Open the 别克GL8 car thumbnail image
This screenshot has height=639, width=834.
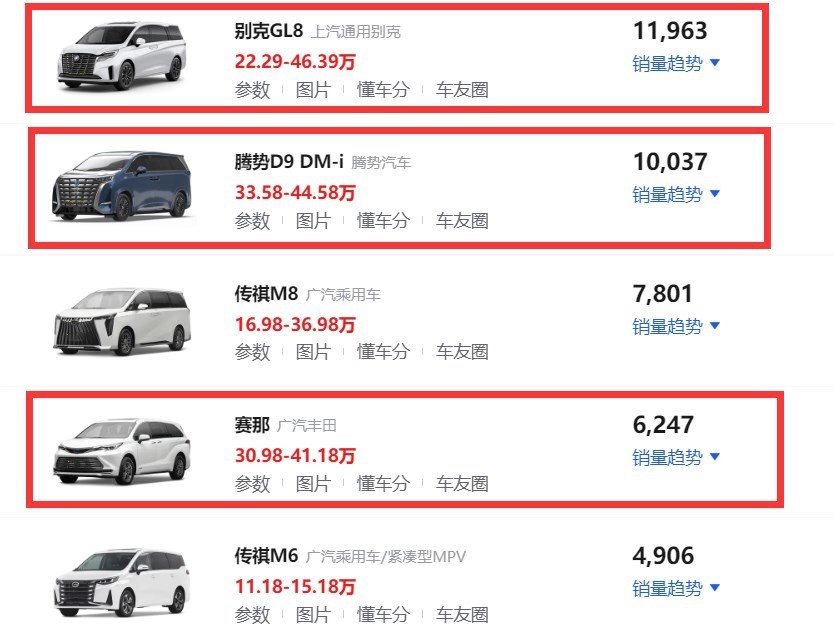coord(122,55)
